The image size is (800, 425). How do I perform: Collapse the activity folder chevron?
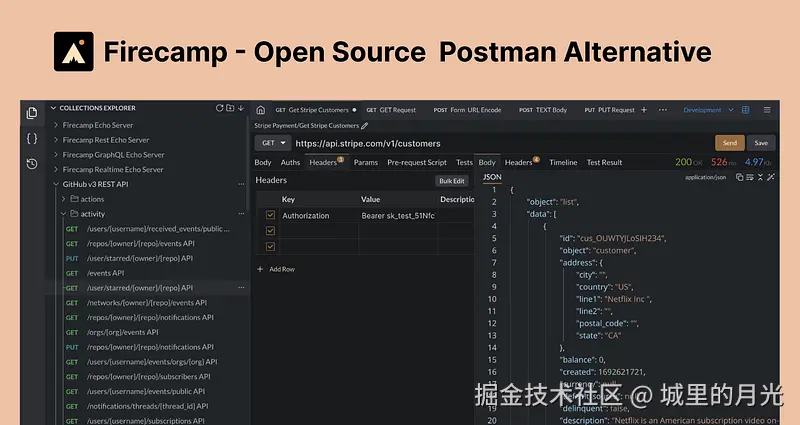[x=64, y=214]
